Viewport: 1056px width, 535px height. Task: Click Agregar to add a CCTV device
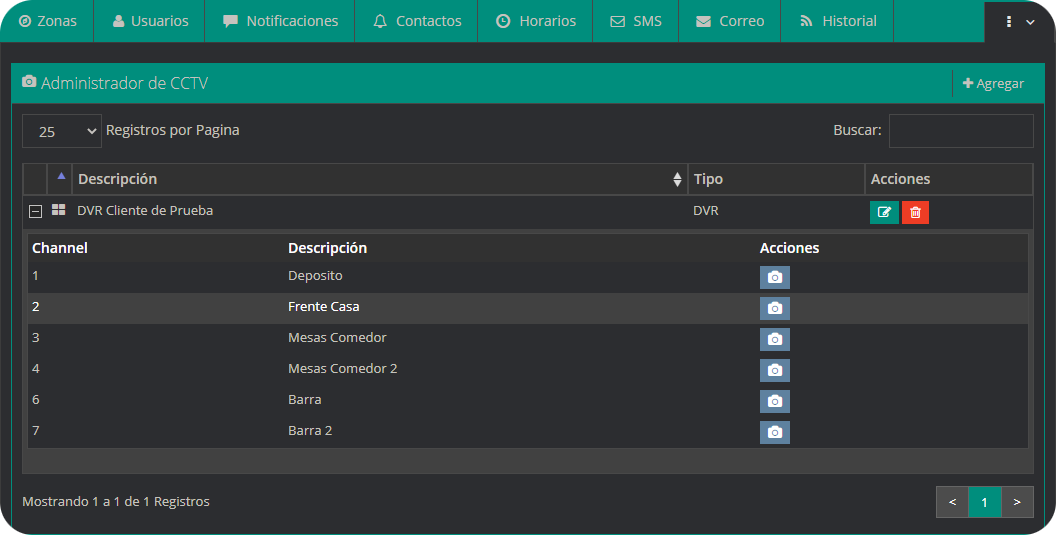pos(993,84)
